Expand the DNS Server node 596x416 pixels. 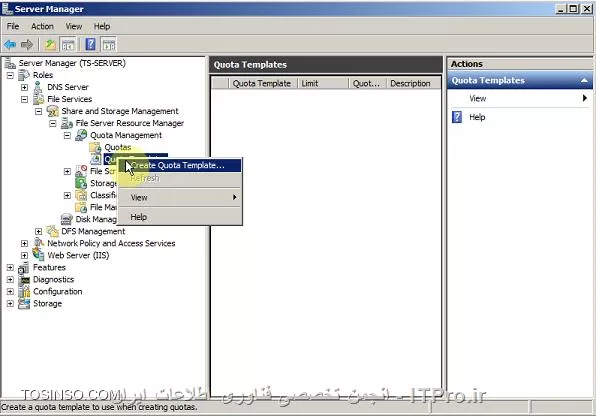(x=24, y=87)
